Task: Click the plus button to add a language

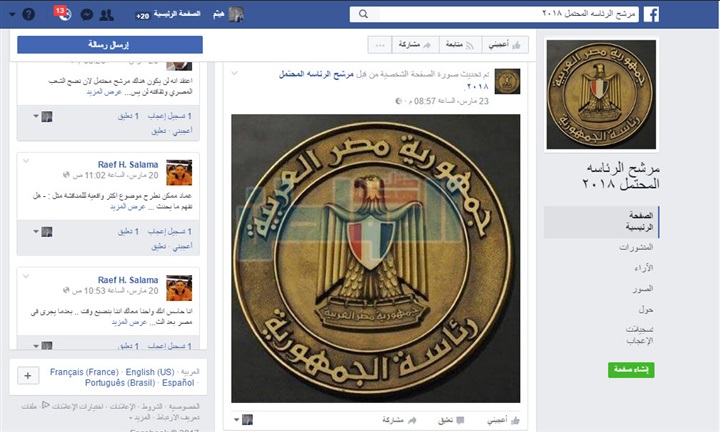Action: (28, 376)
